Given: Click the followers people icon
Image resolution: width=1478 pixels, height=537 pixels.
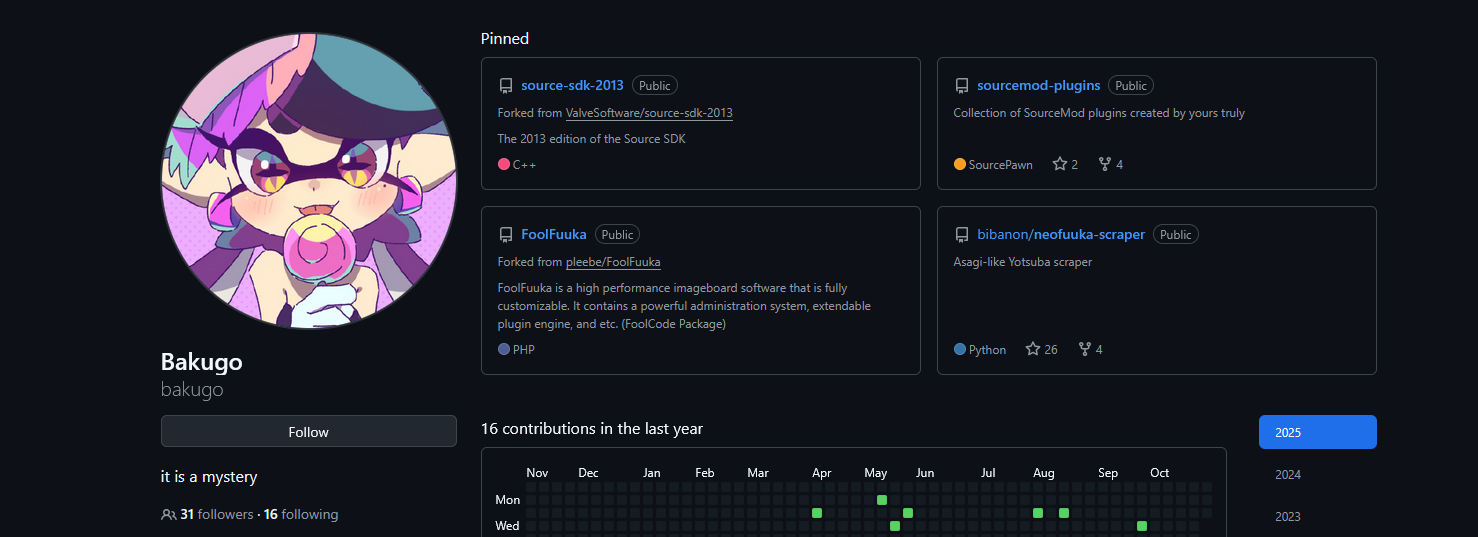Looking at the screenshot, I should pyautogui.click(x=168, y=515).
